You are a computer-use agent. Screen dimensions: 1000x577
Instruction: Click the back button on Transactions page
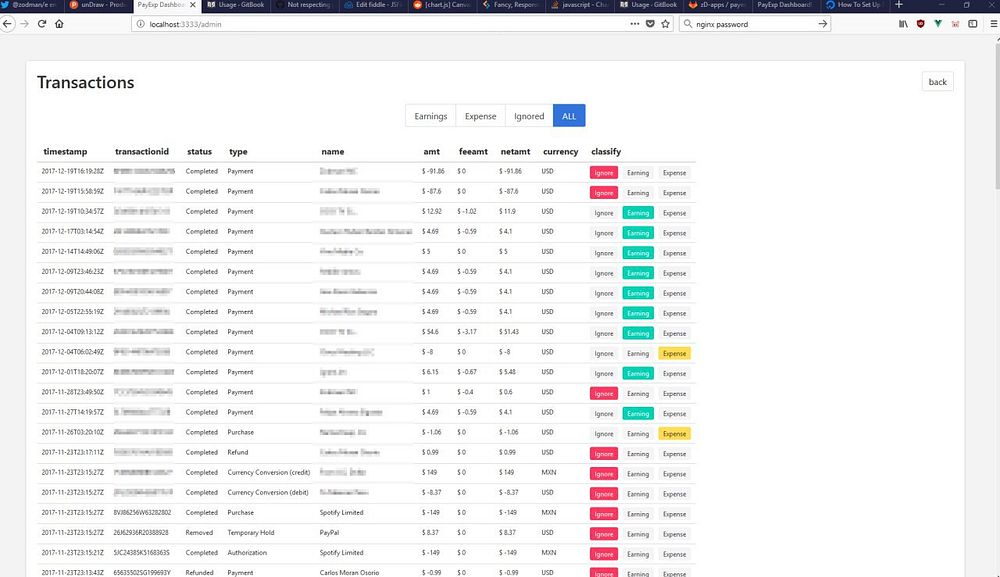tap(938, 82)
